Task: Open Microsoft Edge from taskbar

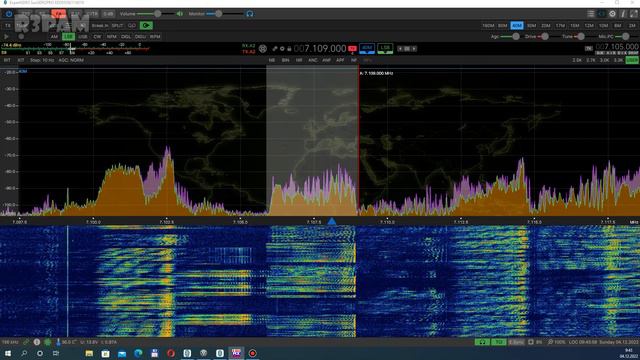Action: click(x=138, y=353)
